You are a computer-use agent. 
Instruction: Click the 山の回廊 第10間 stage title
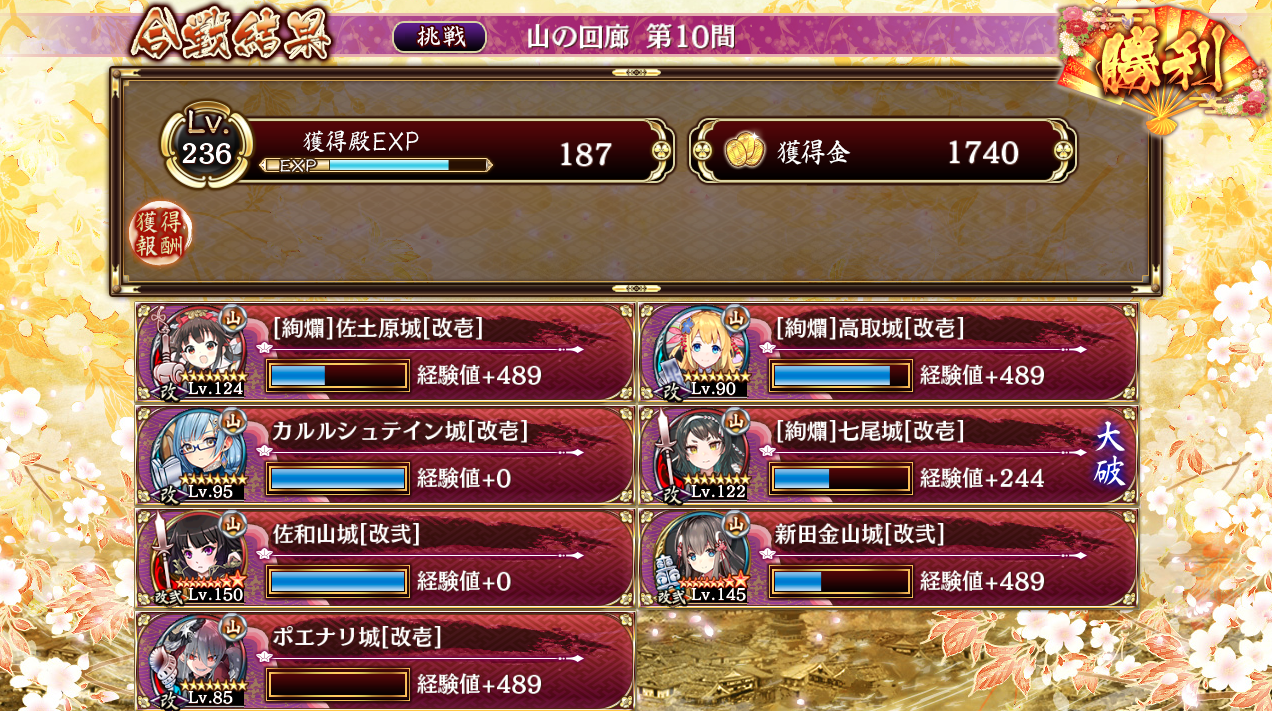coord(631,37)
